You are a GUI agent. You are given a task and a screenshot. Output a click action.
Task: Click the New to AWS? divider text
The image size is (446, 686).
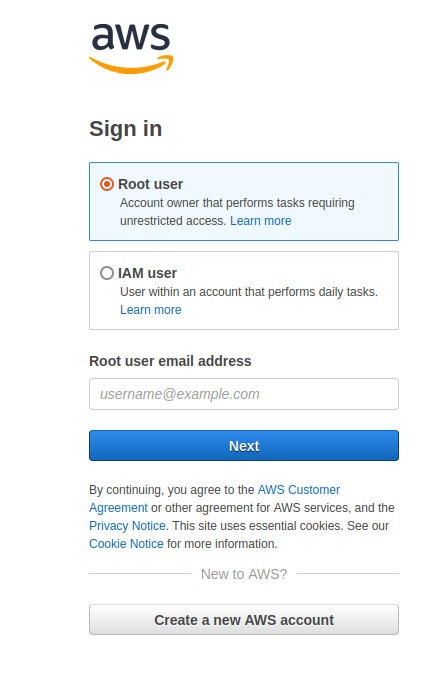click(244, 574)
